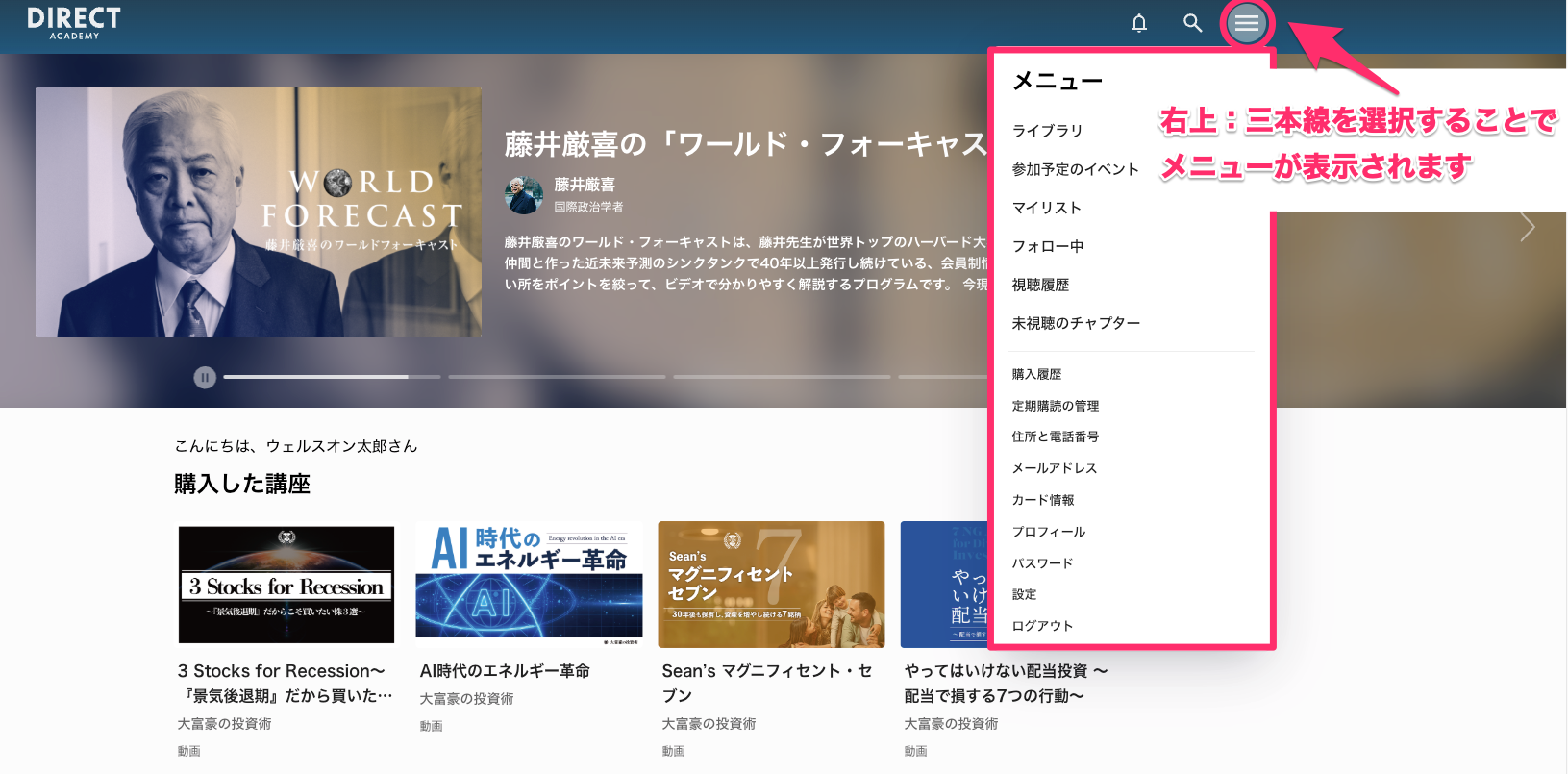The image size is (1568, 774).
Task: Select 参加予定のイベント menu item
Action: pyautogui.click(x=1075, y=169)
